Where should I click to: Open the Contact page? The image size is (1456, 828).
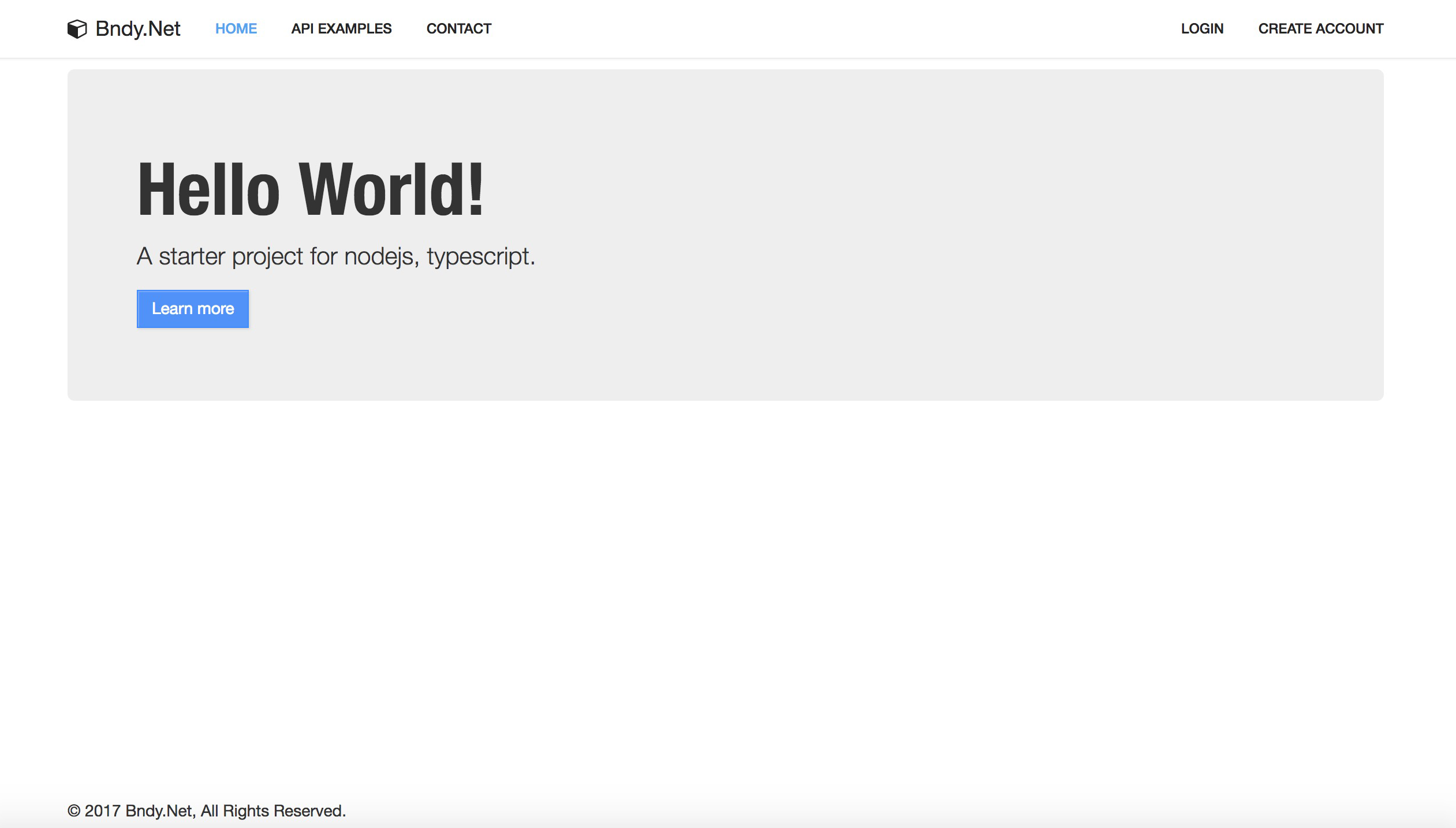point(458,29)
